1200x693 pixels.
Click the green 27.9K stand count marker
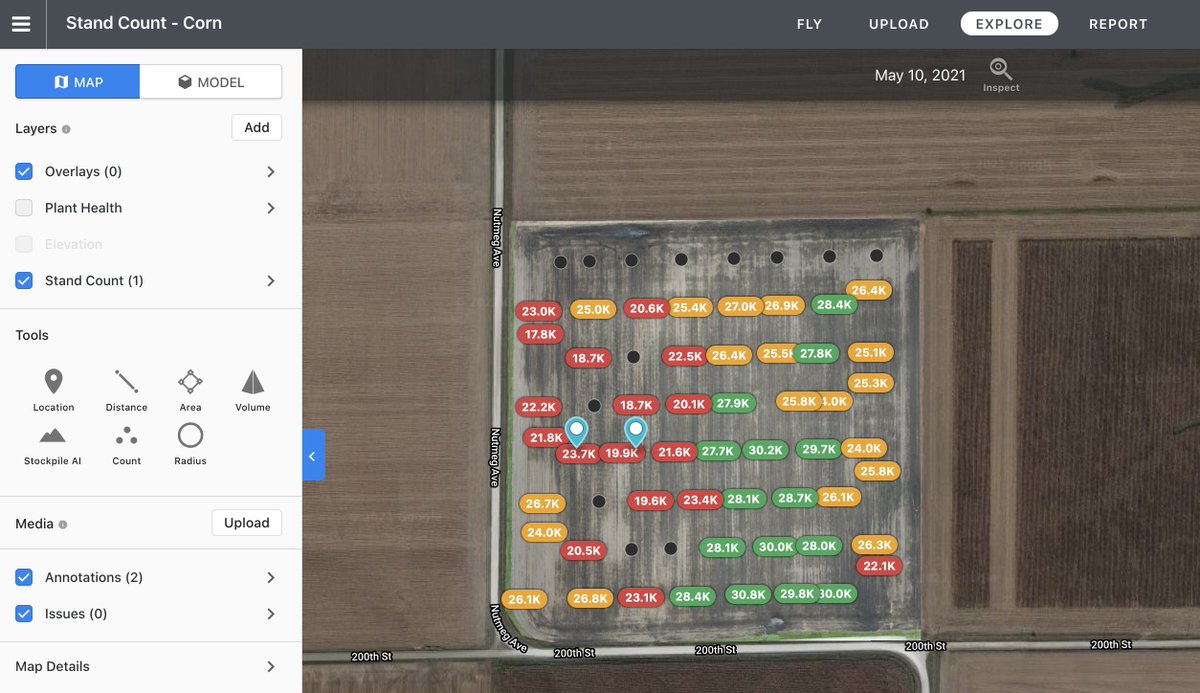coord(733,403)
